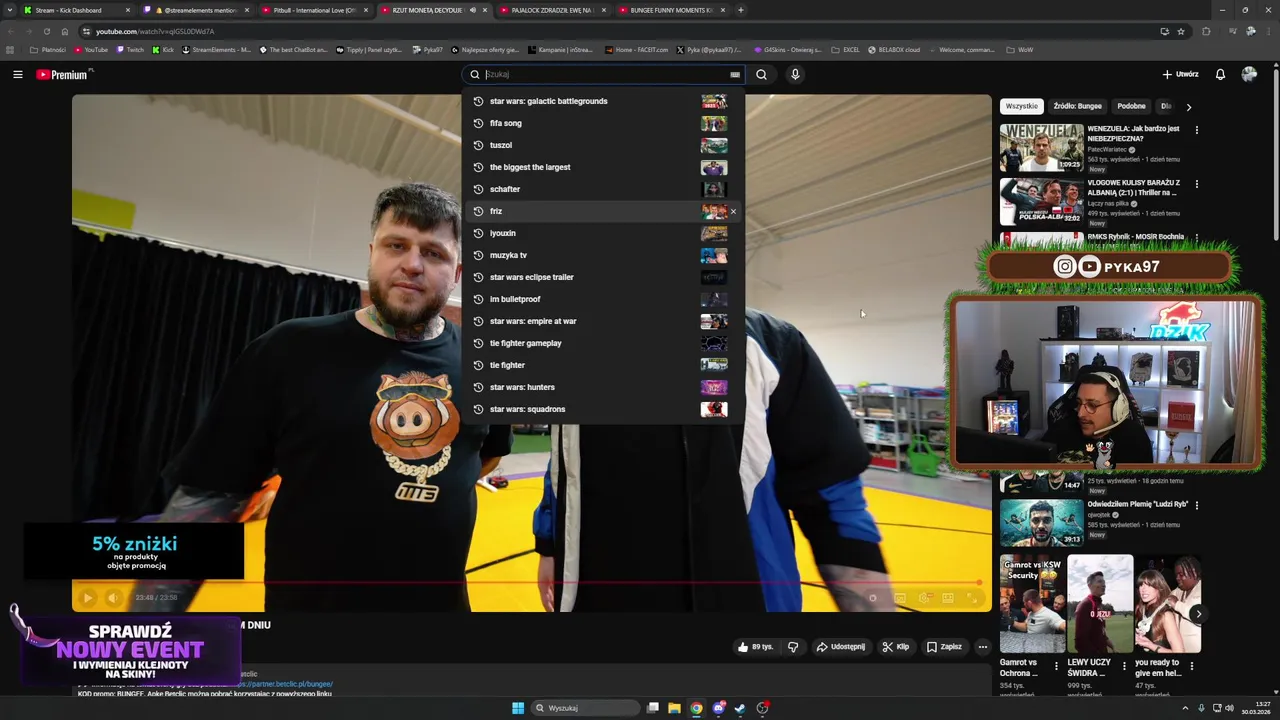The height and width of the screenshot is (720, 1280).
Task: Select the 'Wszystkie' filter chip
Action: (x=1021, y=106)
